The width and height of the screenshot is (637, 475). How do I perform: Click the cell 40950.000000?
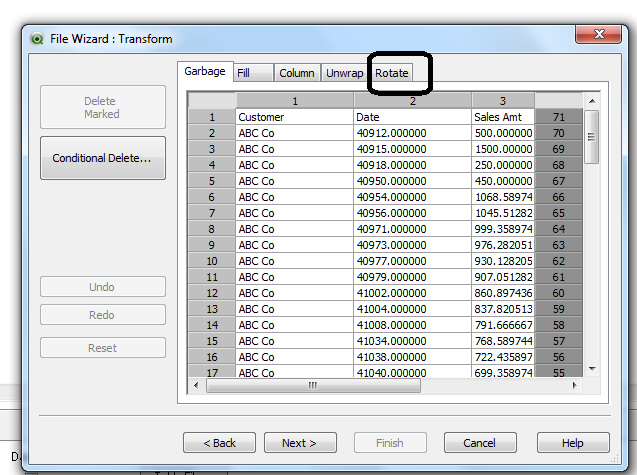[413, 181]
